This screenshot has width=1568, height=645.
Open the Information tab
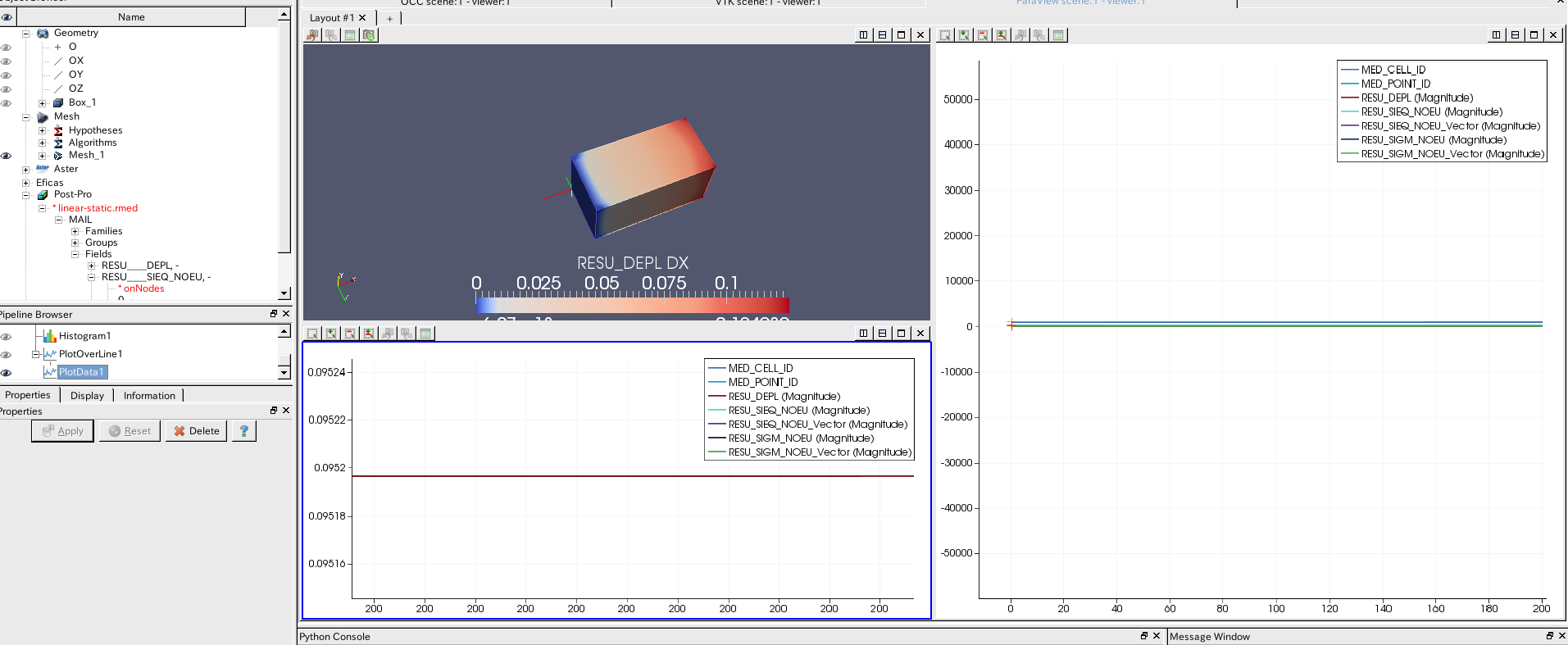click(149, 395)
